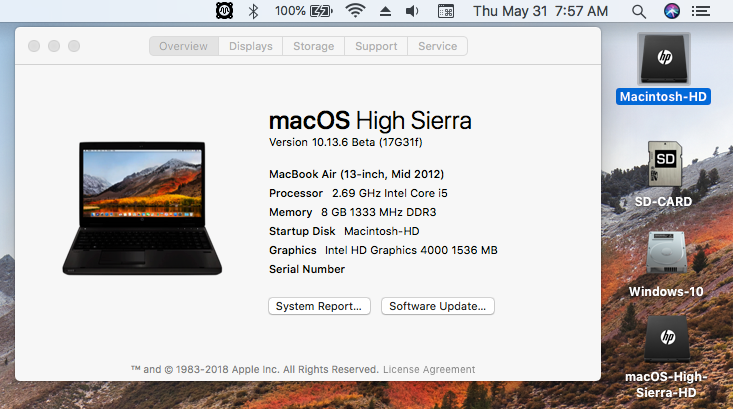The width and height of the screenshot is (733, 409).
Task: Open the keyboard viewer menu icon
Action: 446,11
